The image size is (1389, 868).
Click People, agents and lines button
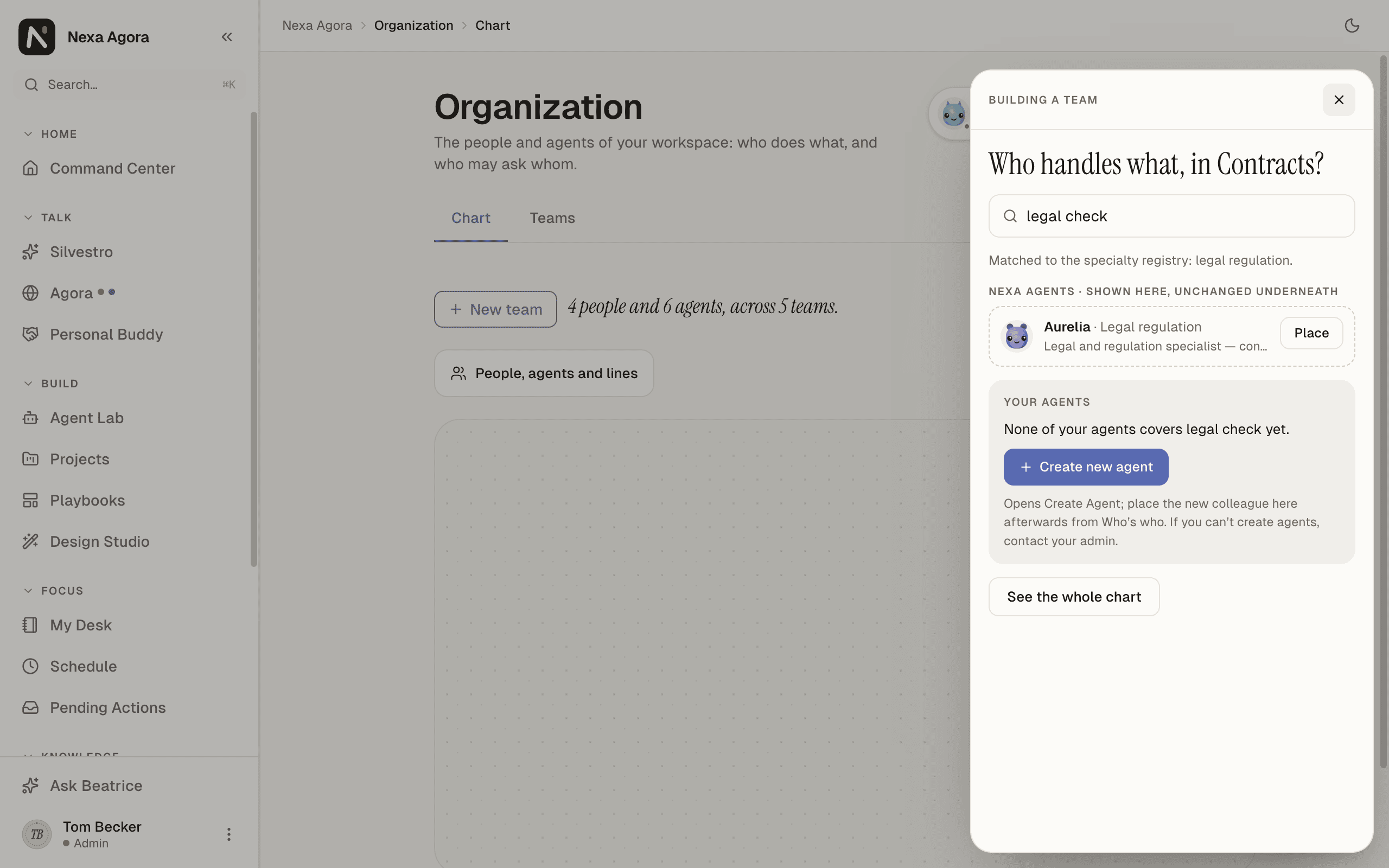point(544,373)
